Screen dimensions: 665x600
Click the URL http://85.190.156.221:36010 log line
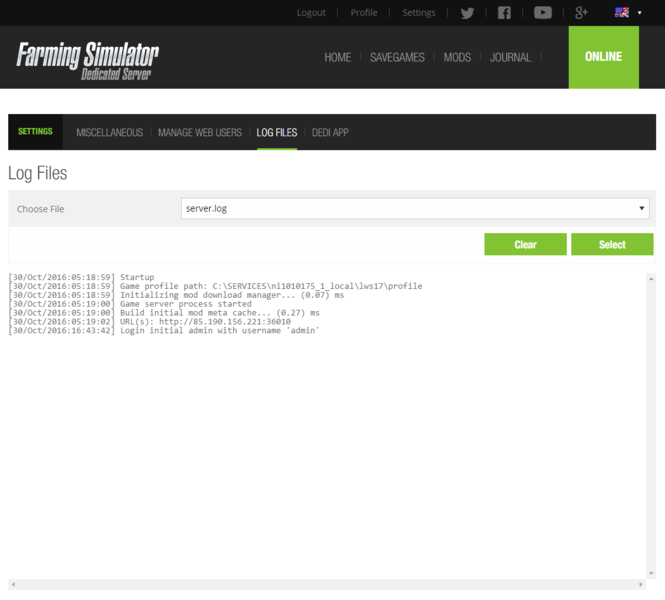150,322
